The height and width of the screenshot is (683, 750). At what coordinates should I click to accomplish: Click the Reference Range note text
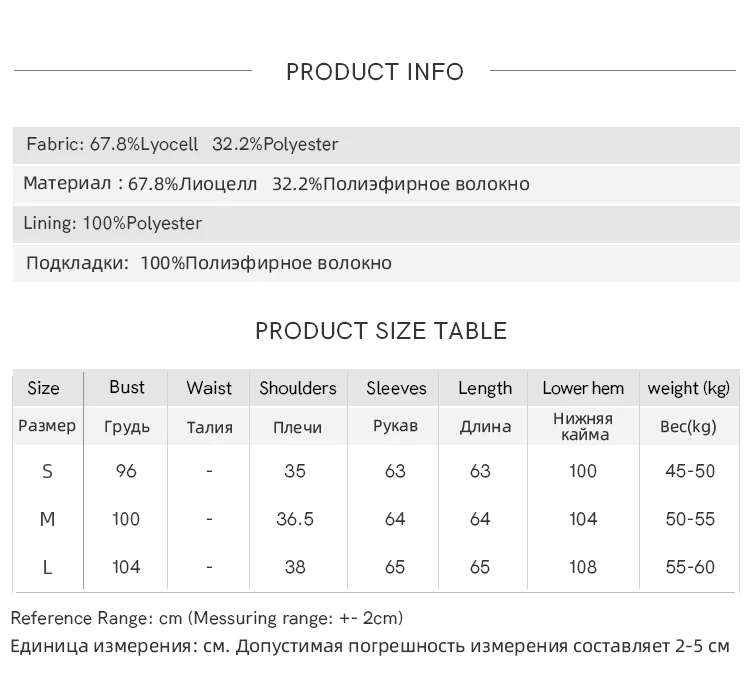point(207,618)
